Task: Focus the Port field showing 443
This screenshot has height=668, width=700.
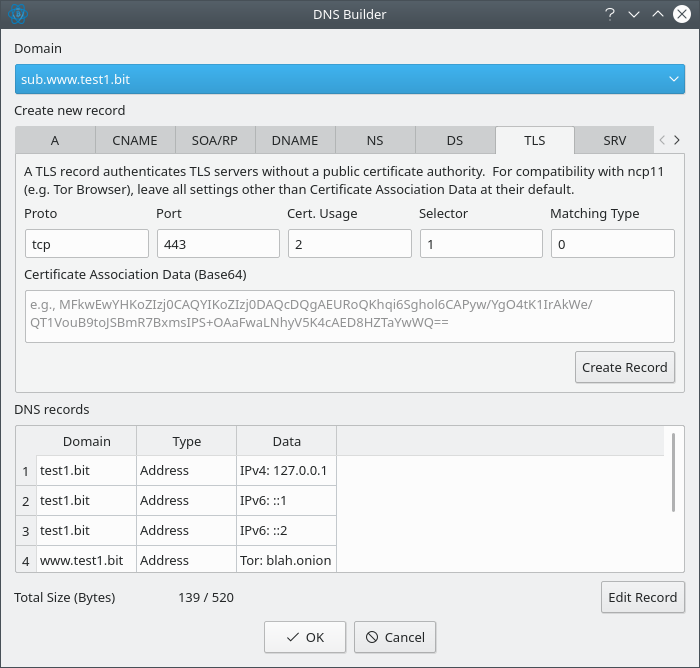Action: [x=218, y=243]
